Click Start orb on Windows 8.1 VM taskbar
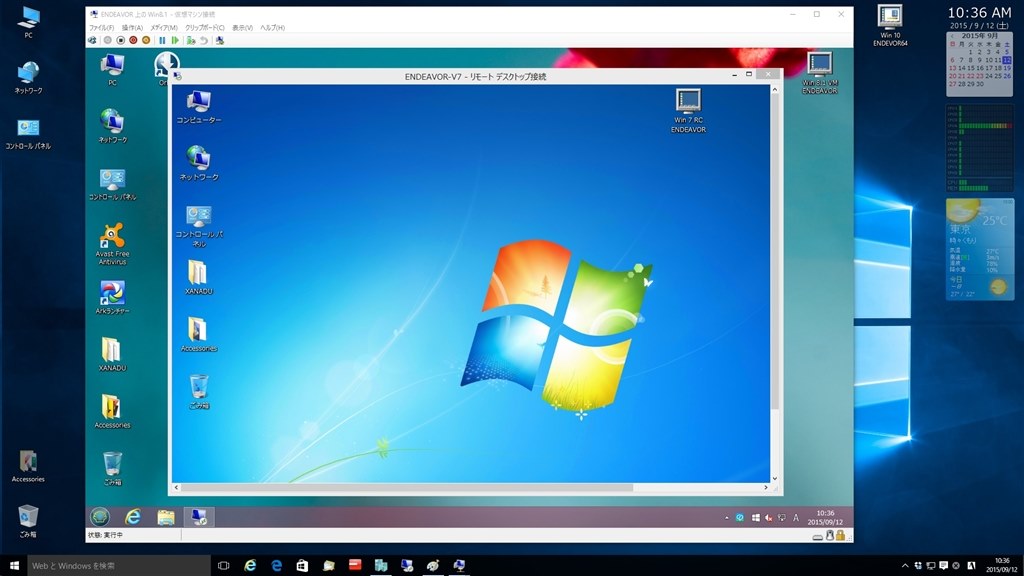The width and height of the screenshot is (1024, 576). [100, 517]
